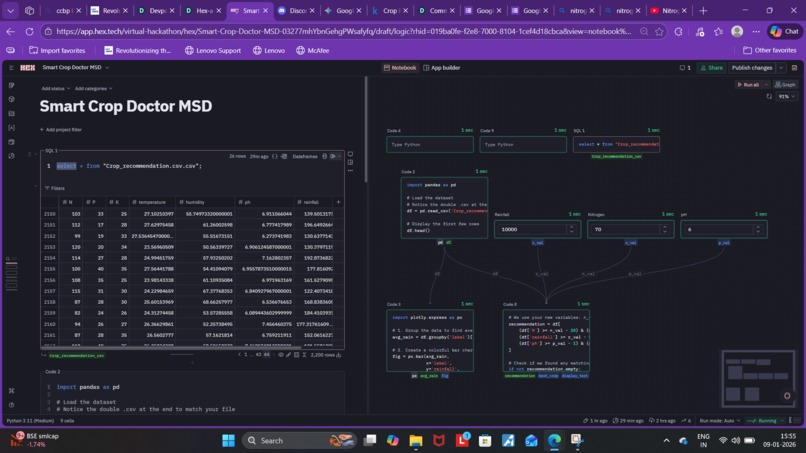The width and height of the screenshot is (806, 453).
Task: Expand the Add status dropdown
Action: 56,88
